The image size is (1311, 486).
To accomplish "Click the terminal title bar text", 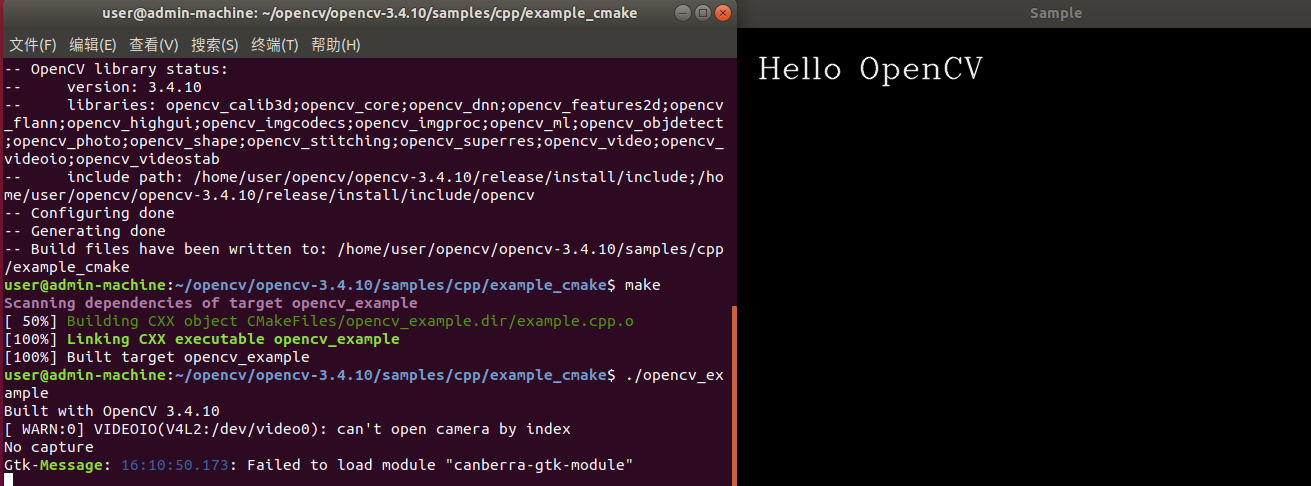I will click(x=370, y=14).
